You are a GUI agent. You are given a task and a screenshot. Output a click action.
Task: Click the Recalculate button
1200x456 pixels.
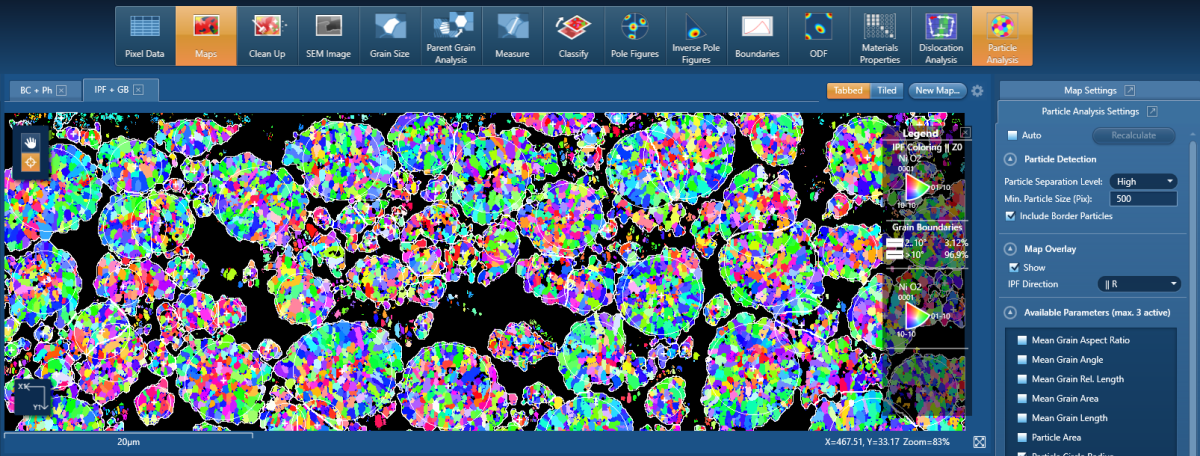click(1133, 135)
